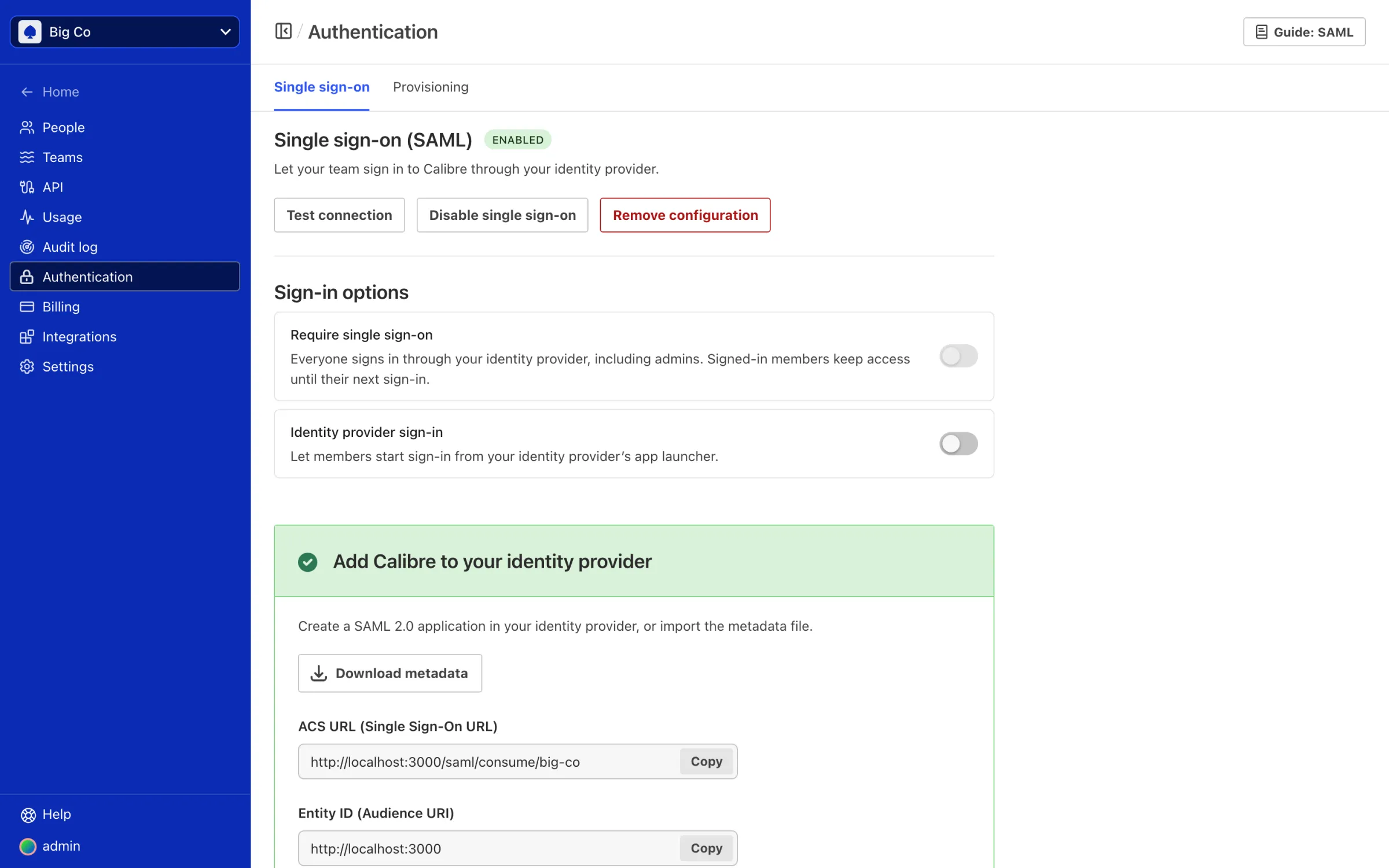Click the Authentication page title
This screenshot has height=868, width=1389.
373,32
